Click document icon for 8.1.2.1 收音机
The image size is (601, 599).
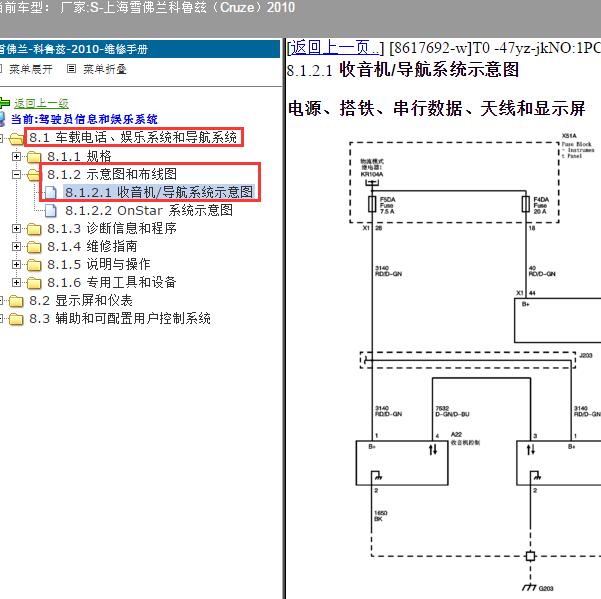tap(51, 193)
